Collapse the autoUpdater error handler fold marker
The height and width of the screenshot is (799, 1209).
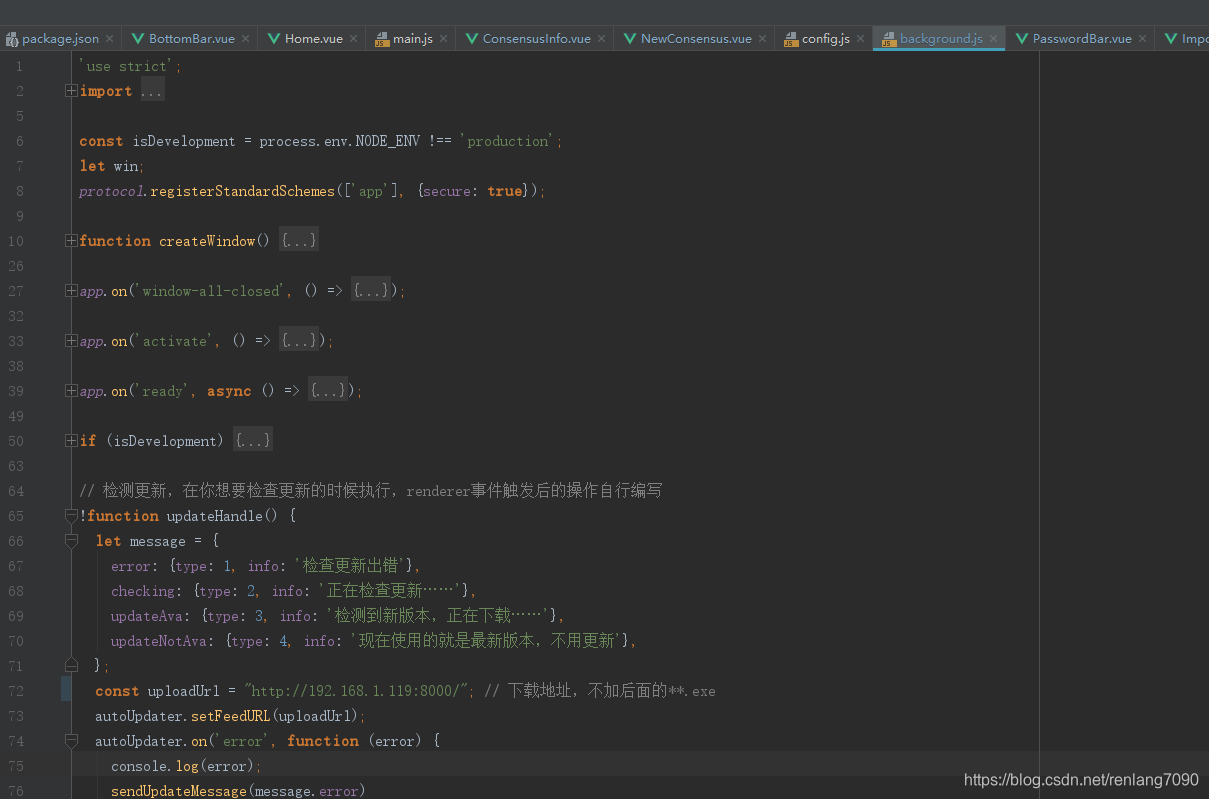tap(71, 741)
